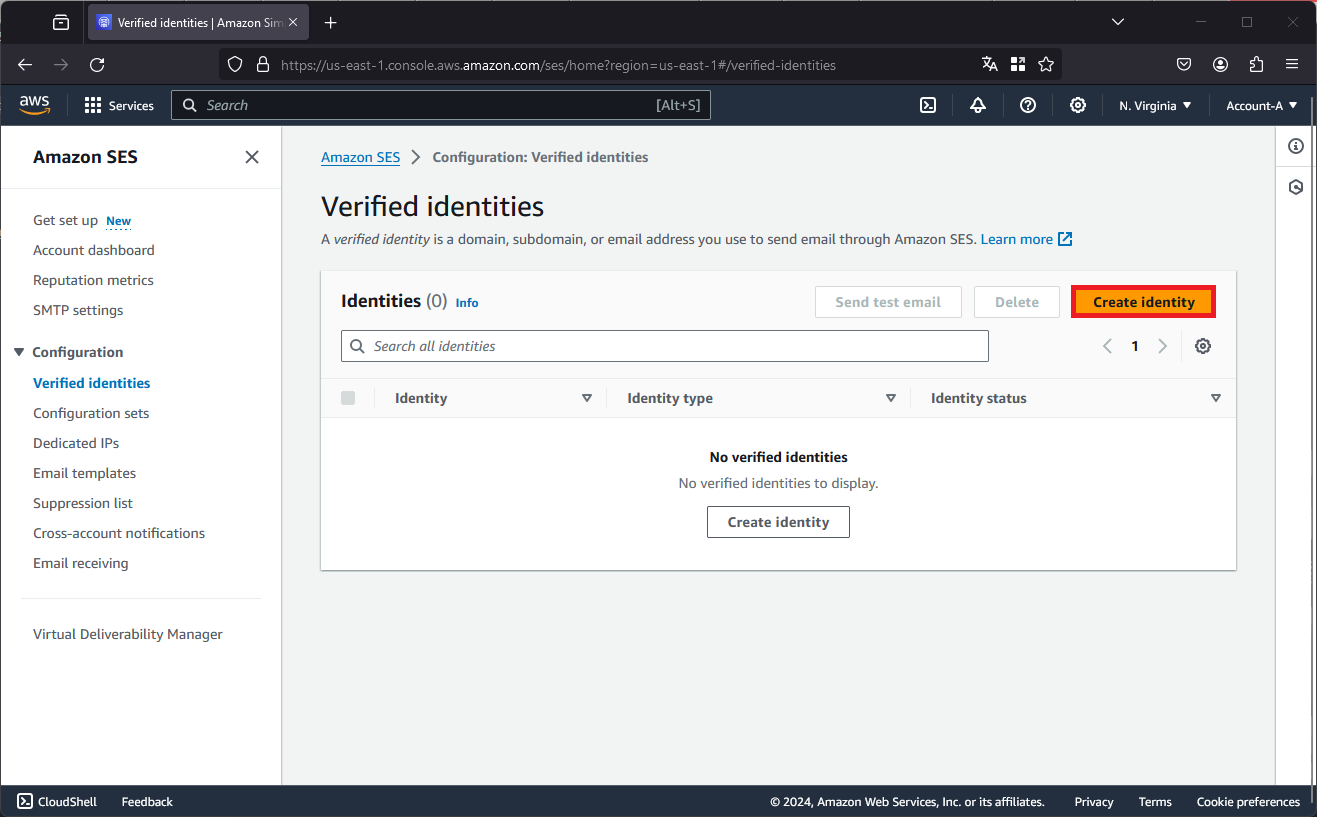Open table preferences gear icon

click(x=1203, y=346)
